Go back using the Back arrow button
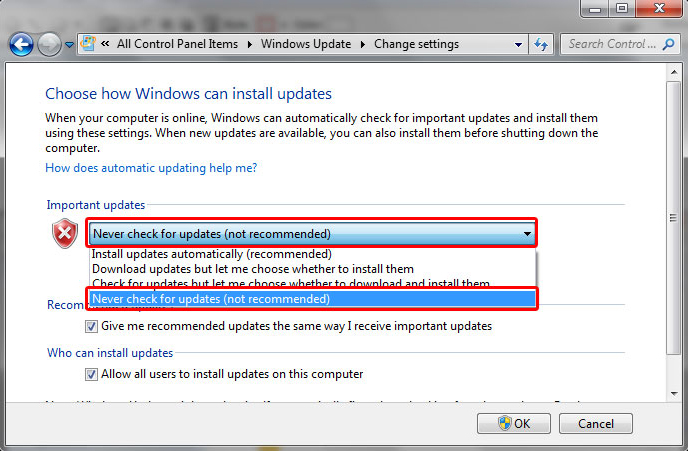This screenshot has width=688, height=451. click(x=21, y=44)
